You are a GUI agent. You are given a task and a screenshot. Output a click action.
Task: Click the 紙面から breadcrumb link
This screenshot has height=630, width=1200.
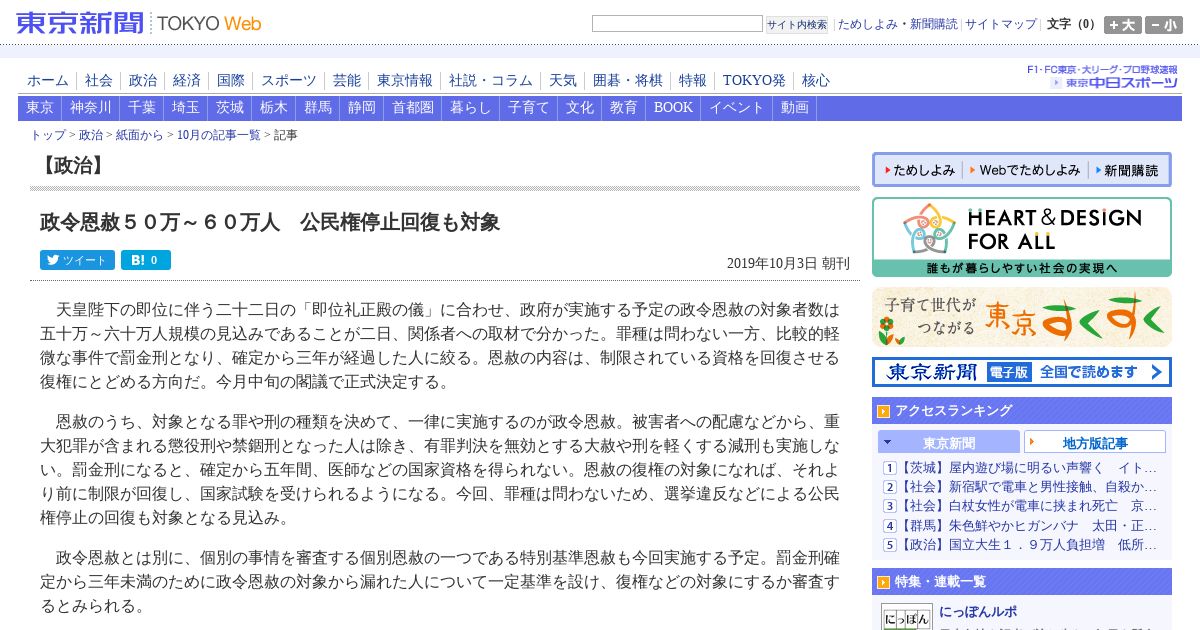tap(139, 135)
